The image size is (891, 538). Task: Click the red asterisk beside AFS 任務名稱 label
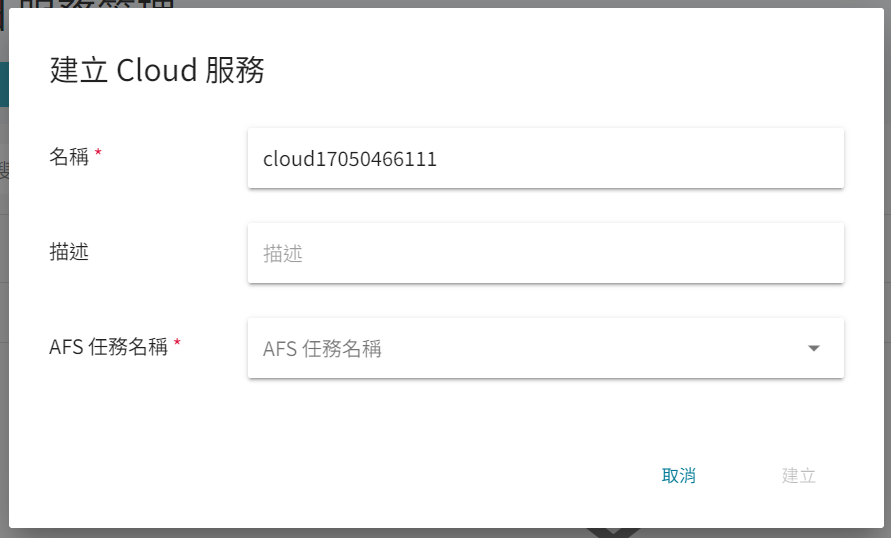click(x=177, y=343)
